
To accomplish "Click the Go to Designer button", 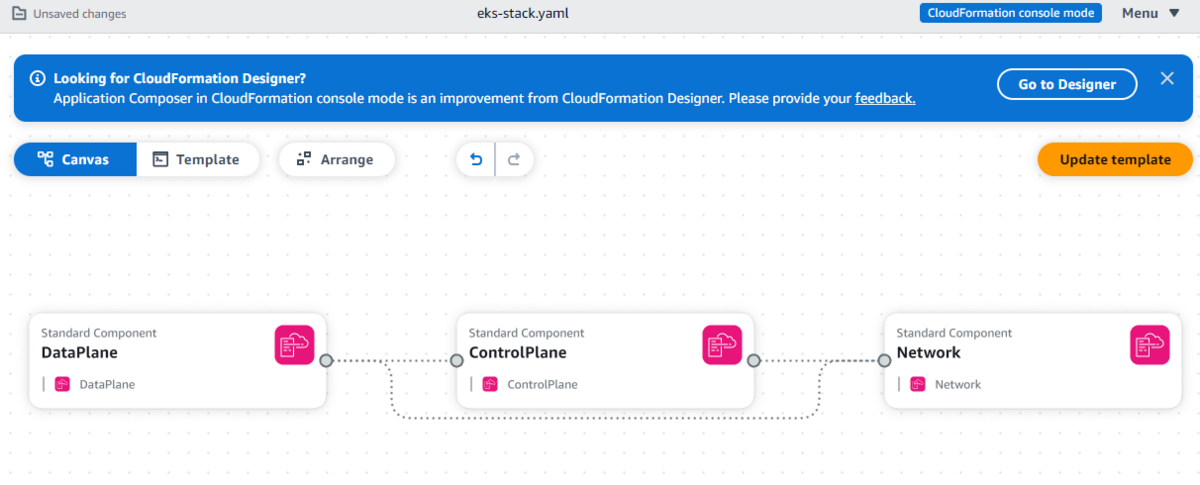I will point(1067,84).
